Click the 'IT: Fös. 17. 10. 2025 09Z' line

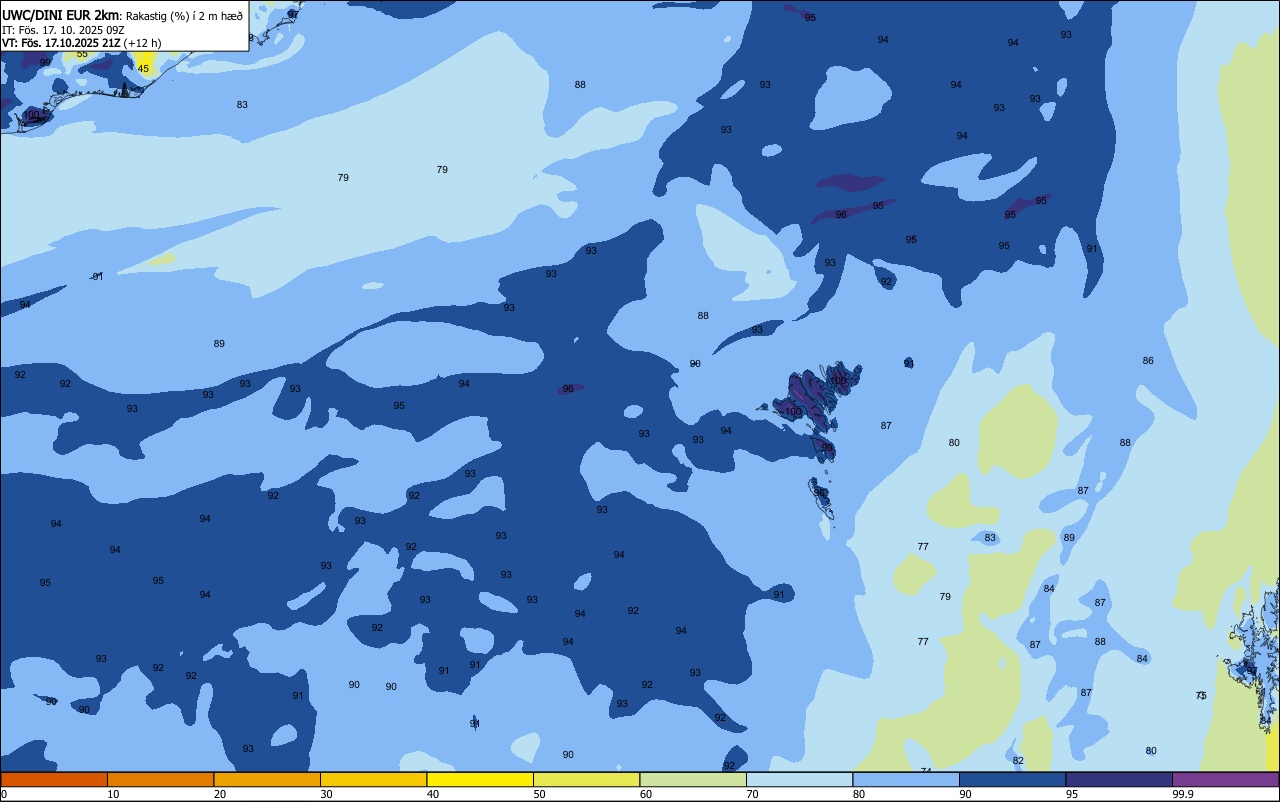63,30
